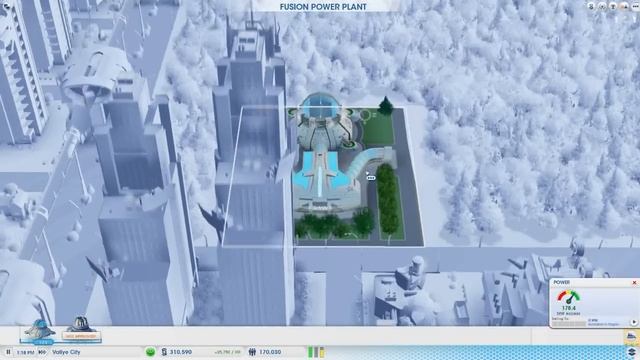Select the second power plant thumbnail in the tray

80,325
